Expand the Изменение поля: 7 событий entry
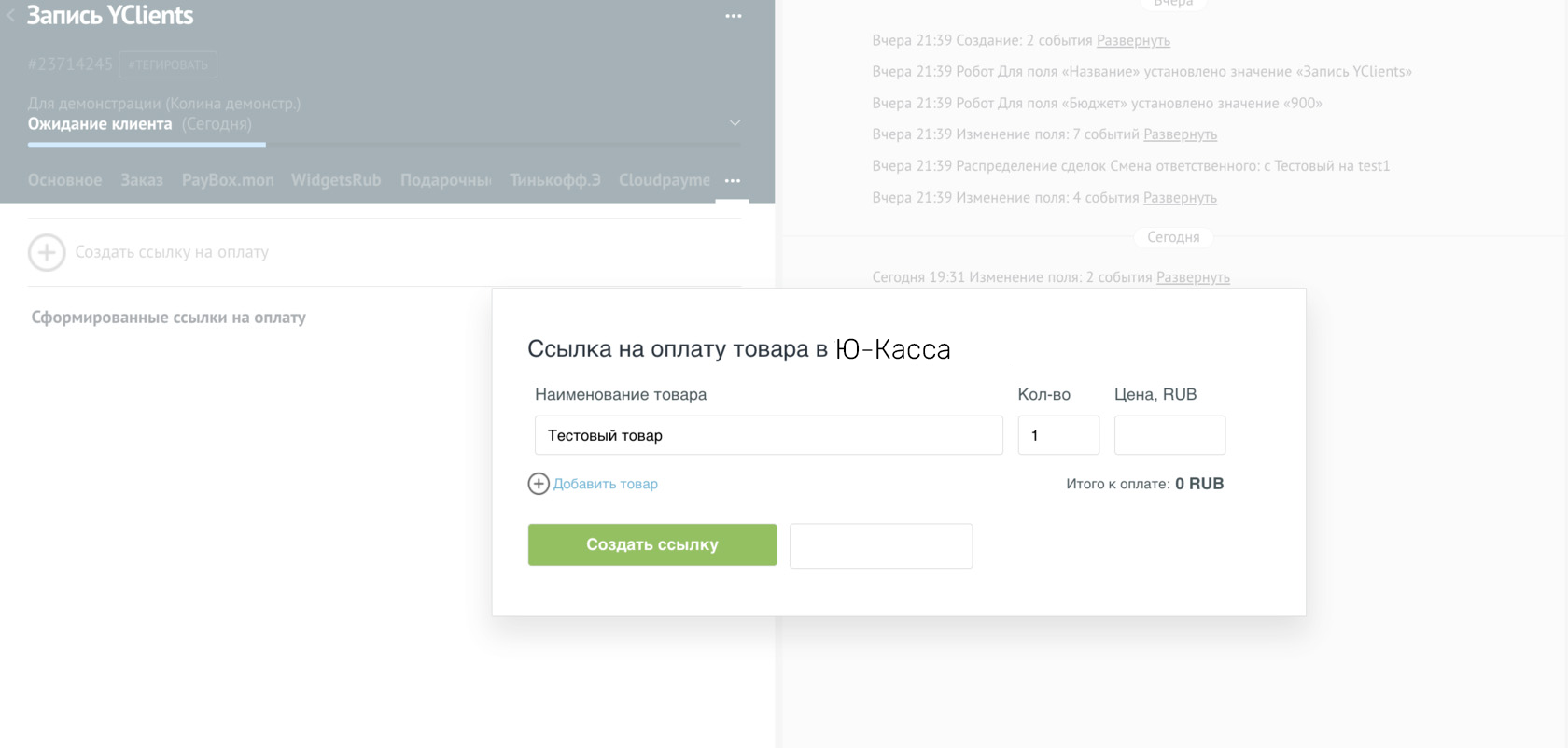This screenshot has height=748, width=1568. (1180, 134)
